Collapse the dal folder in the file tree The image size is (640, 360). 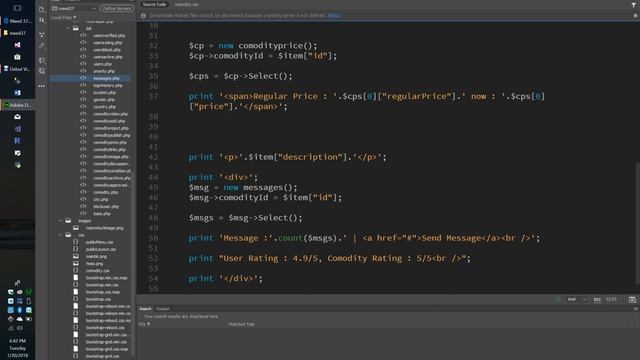click(x=68, y=28)
